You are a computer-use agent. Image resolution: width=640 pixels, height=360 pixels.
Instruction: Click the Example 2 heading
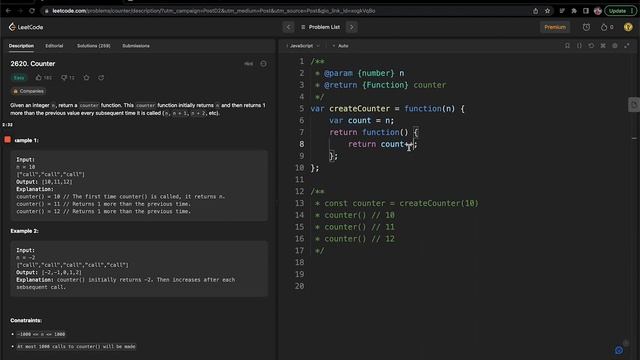click(24, 231)
